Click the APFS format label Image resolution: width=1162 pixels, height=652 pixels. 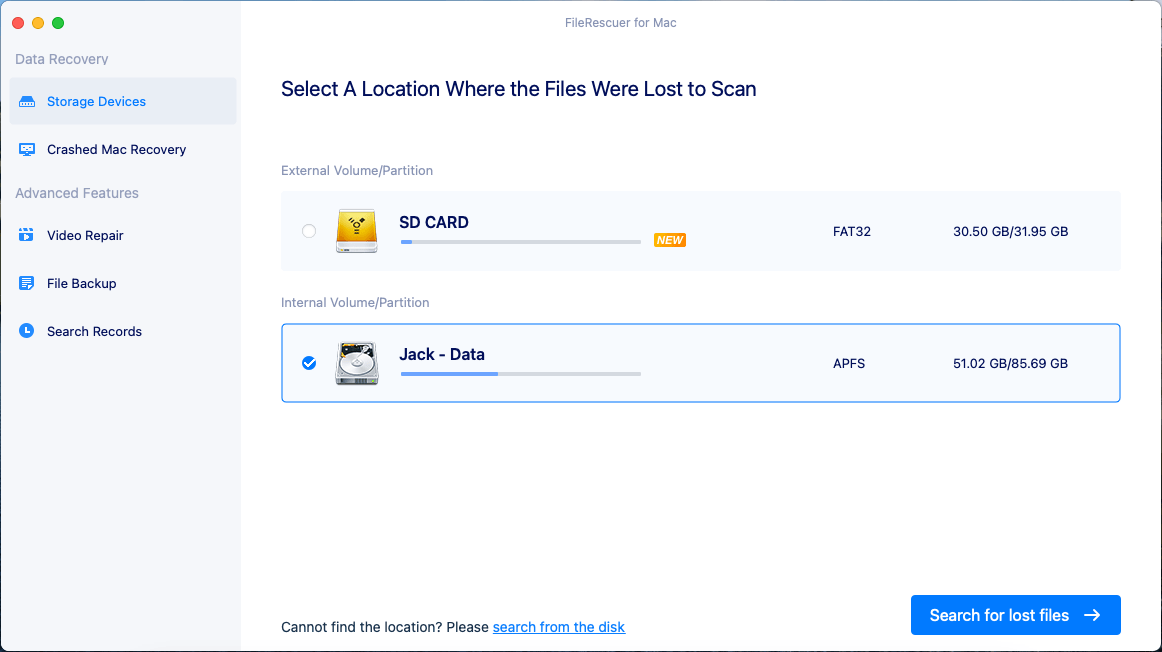click(x=849, y=363)
